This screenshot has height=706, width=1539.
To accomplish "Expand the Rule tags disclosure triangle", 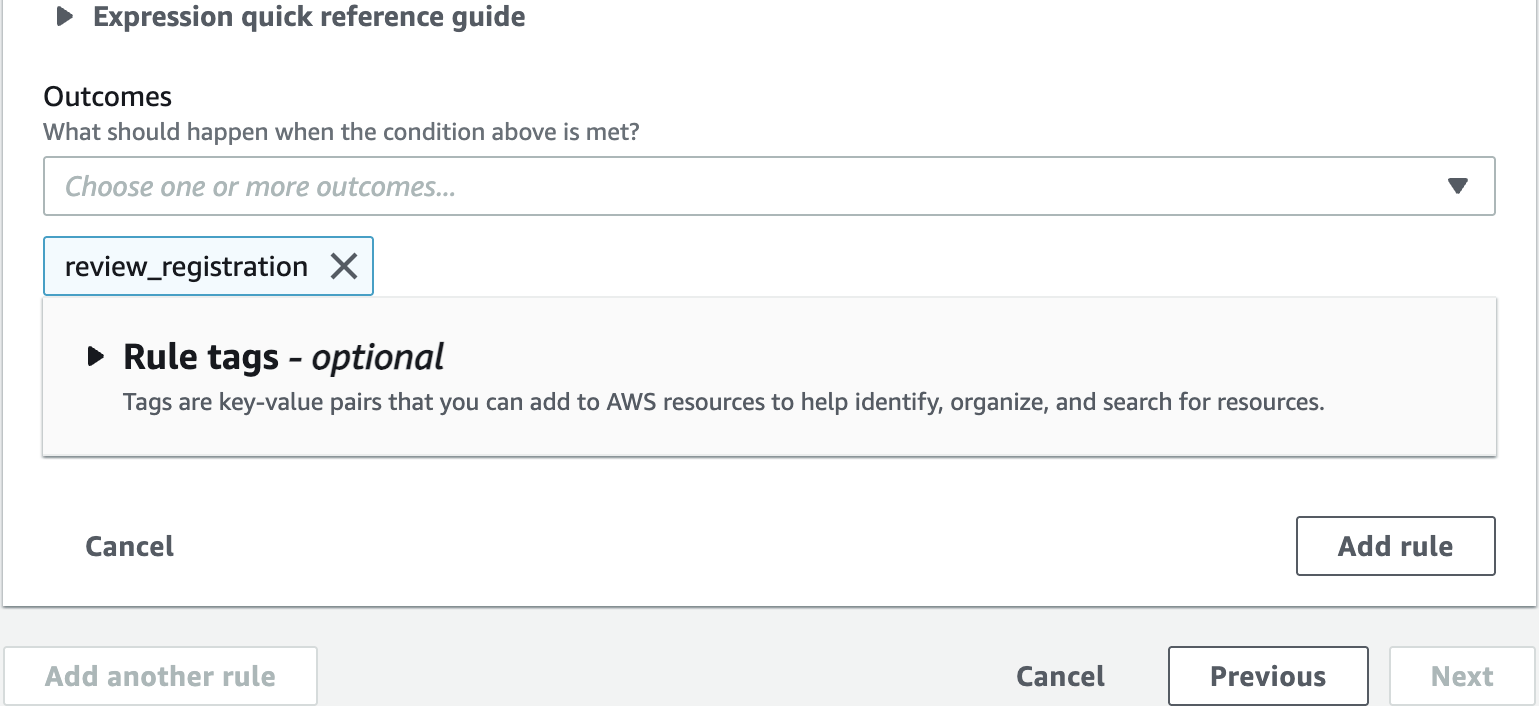I will click(x=96, y=356).
